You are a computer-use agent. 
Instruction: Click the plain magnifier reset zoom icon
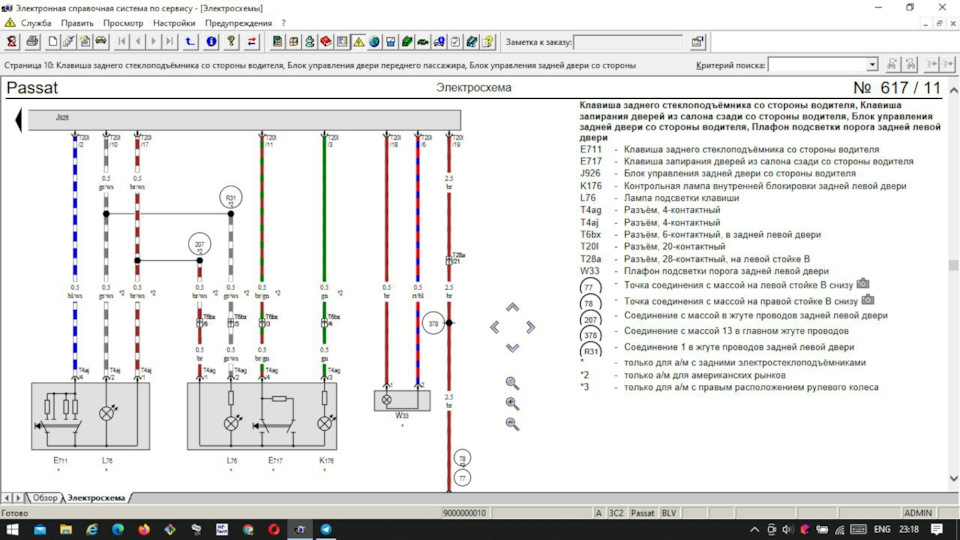pyautogui.click(x=512, y=383)
